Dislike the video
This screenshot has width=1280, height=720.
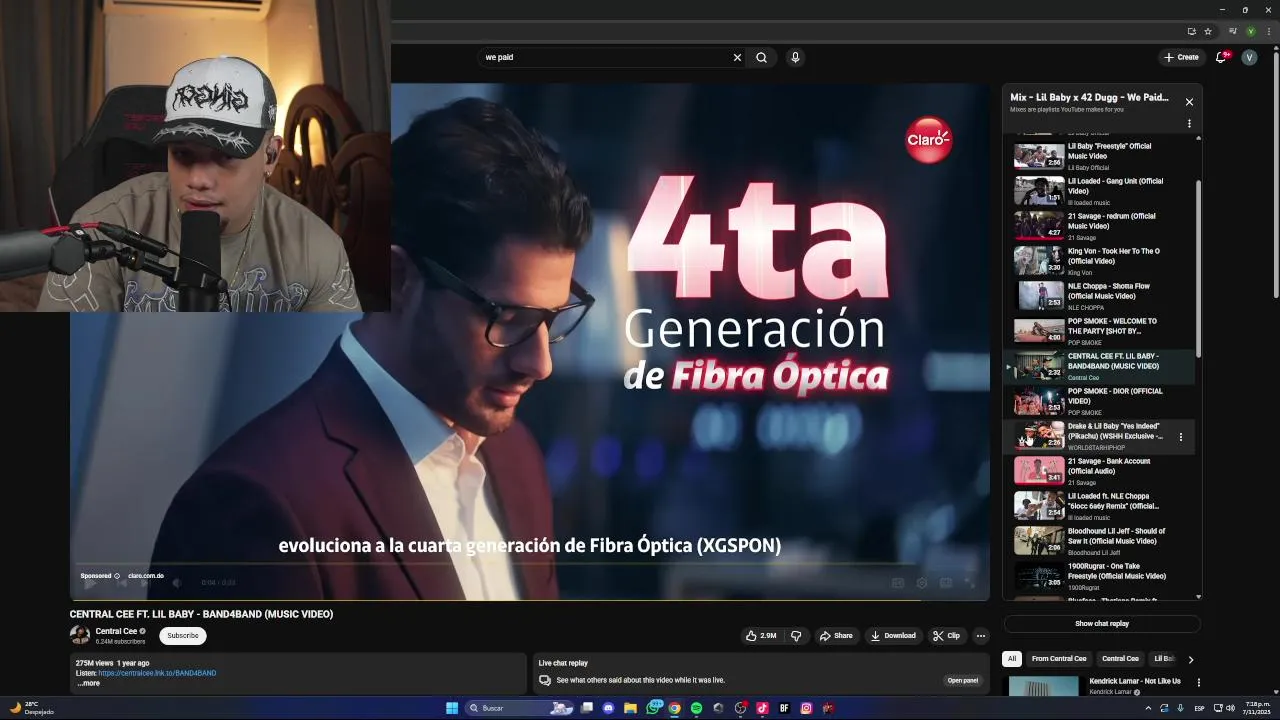coord(796,636)
